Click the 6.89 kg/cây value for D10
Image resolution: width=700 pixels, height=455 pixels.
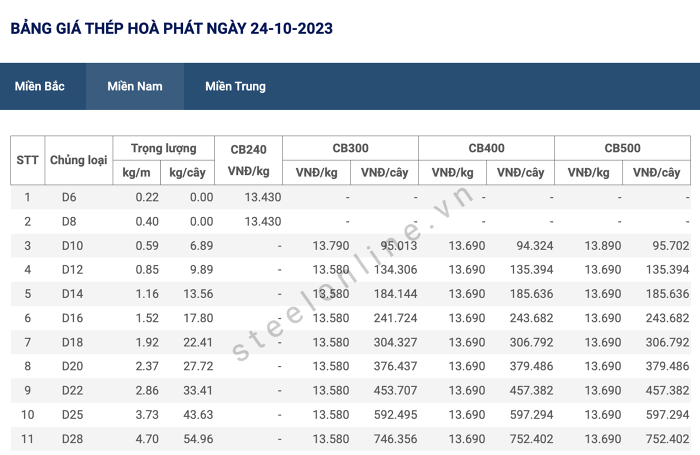click(x=201, y=246)
